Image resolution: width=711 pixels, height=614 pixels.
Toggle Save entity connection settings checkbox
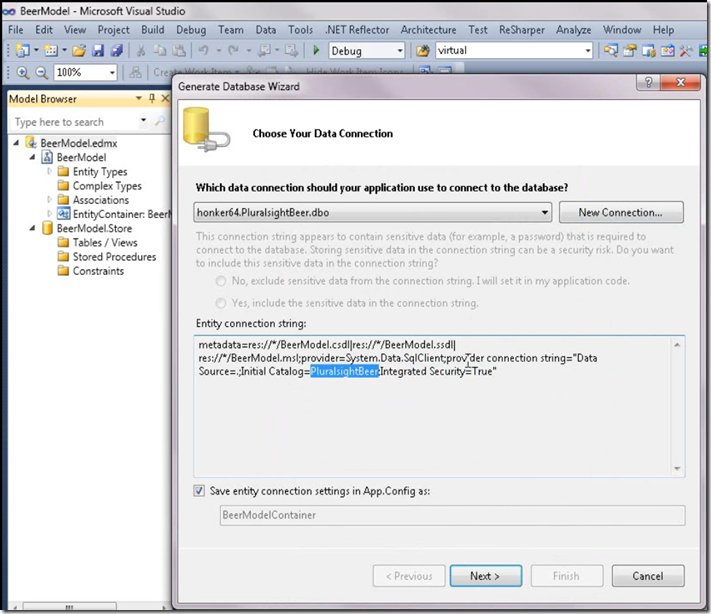point(199,490)
